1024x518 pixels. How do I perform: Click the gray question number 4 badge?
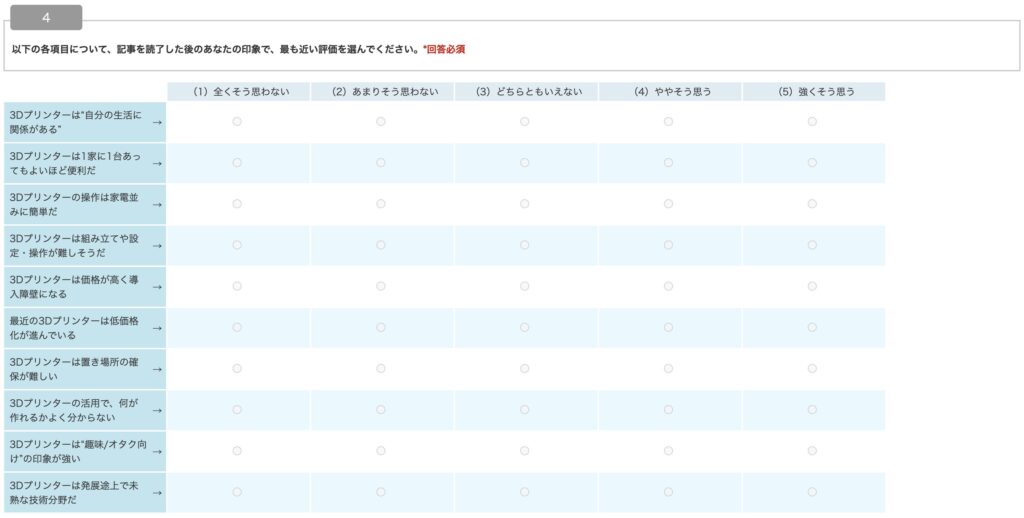click(x=46, y=18)
